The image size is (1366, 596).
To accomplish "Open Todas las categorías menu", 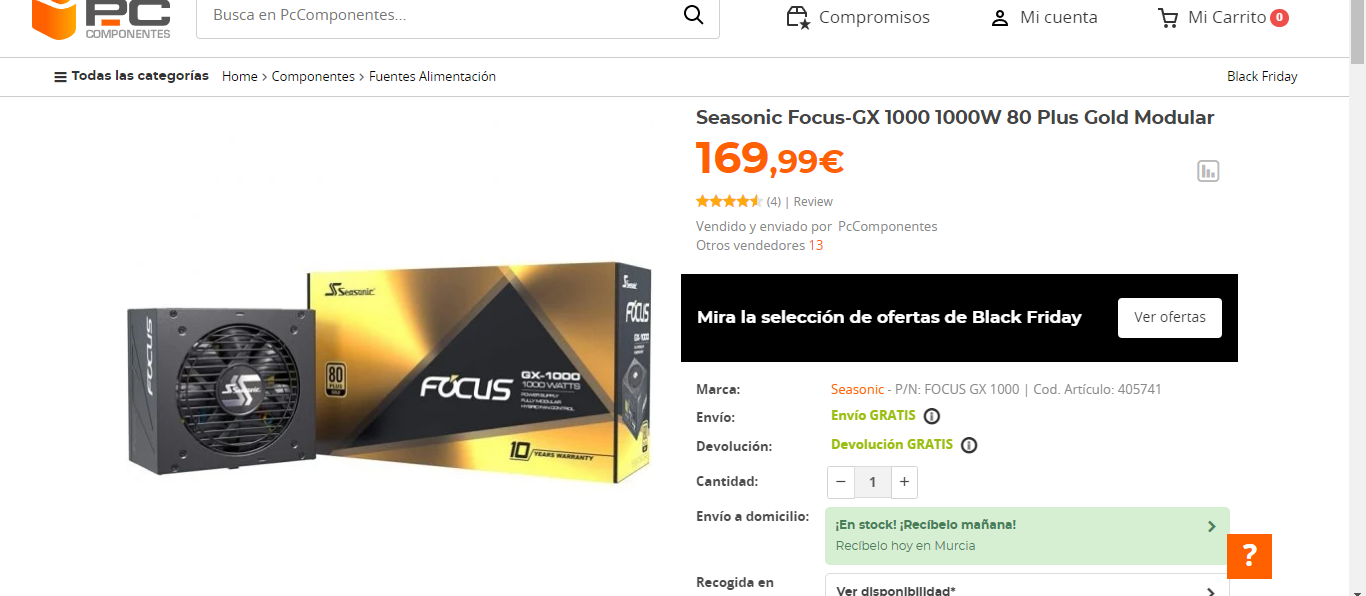I will tap(131, 76).
